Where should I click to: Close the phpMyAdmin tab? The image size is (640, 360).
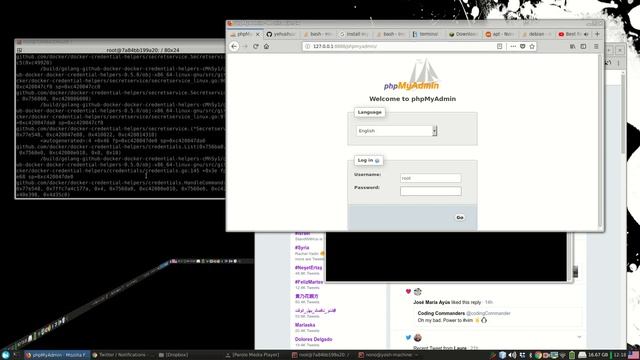(258, 34)
